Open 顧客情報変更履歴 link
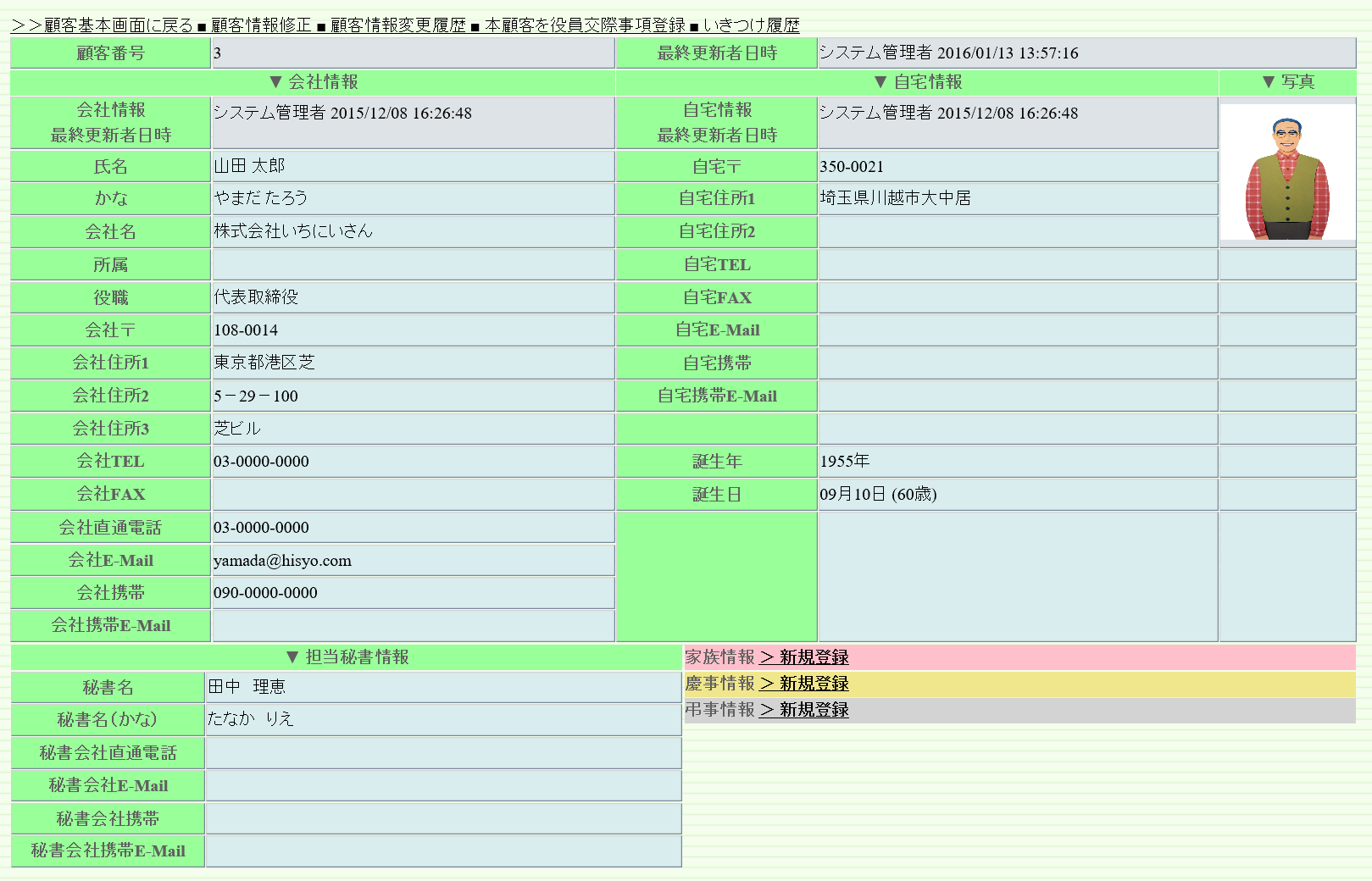Screen dimensions: 1372x881 [398, 25]
